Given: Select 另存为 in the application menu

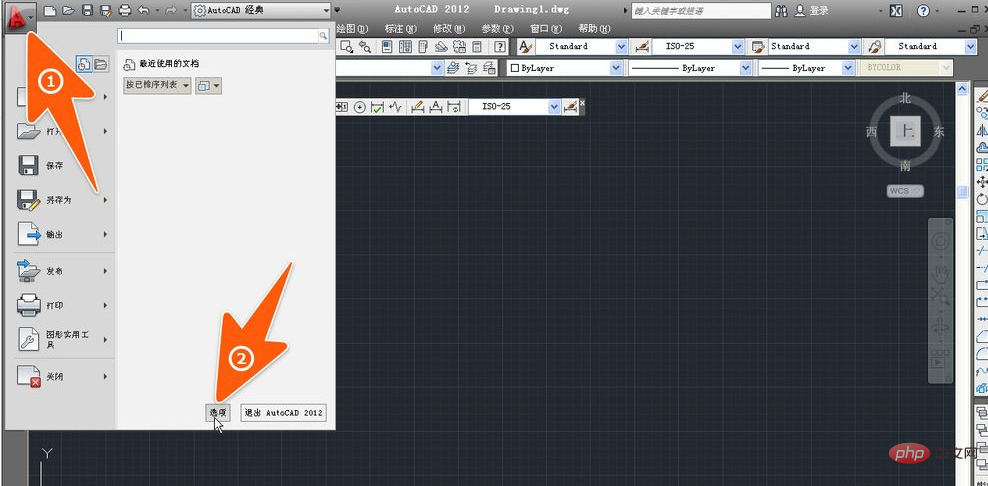Looking at the screenshot, I should [x=62, y=200].
